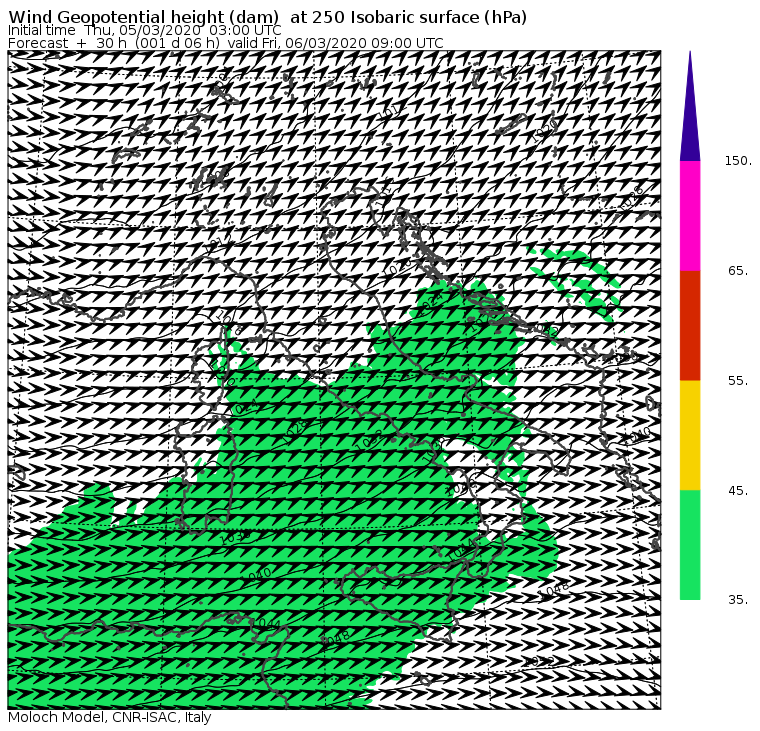Viewport: 760px width, 731px height.
Task: Click the legend value label 150.
Action: [738, 161]
